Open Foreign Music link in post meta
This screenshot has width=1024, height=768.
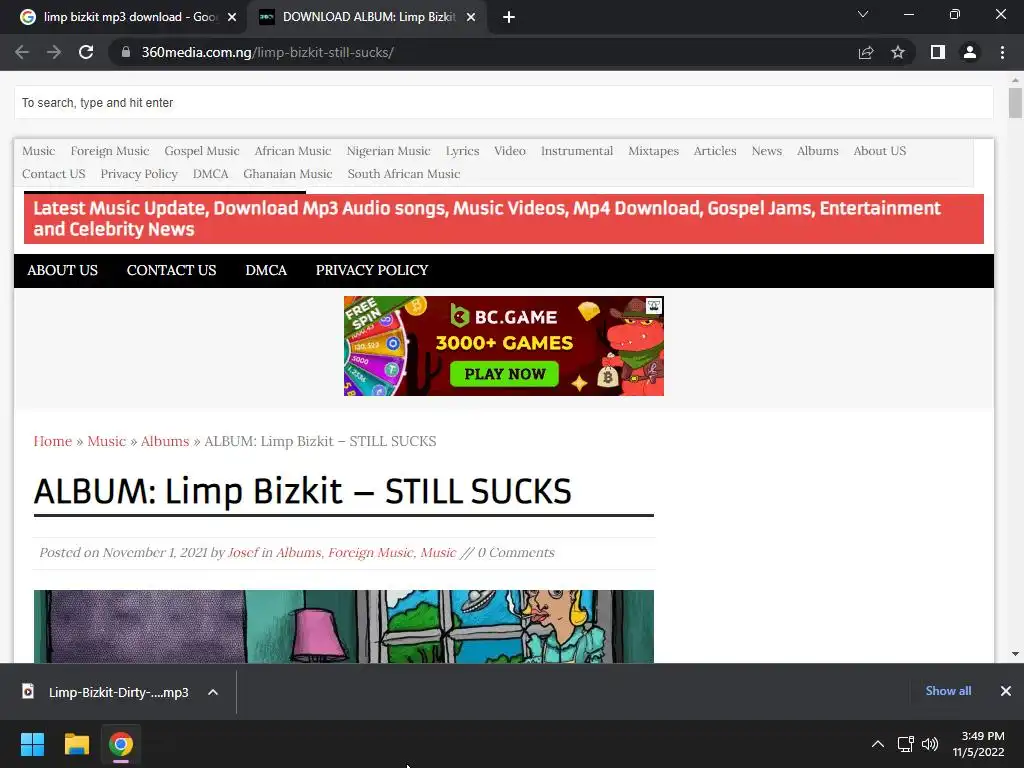point(370,552)
